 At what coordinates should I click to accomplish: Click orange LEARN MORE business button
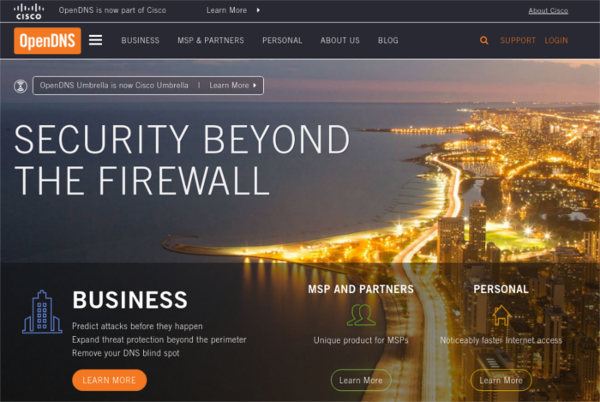click(109, 380)
